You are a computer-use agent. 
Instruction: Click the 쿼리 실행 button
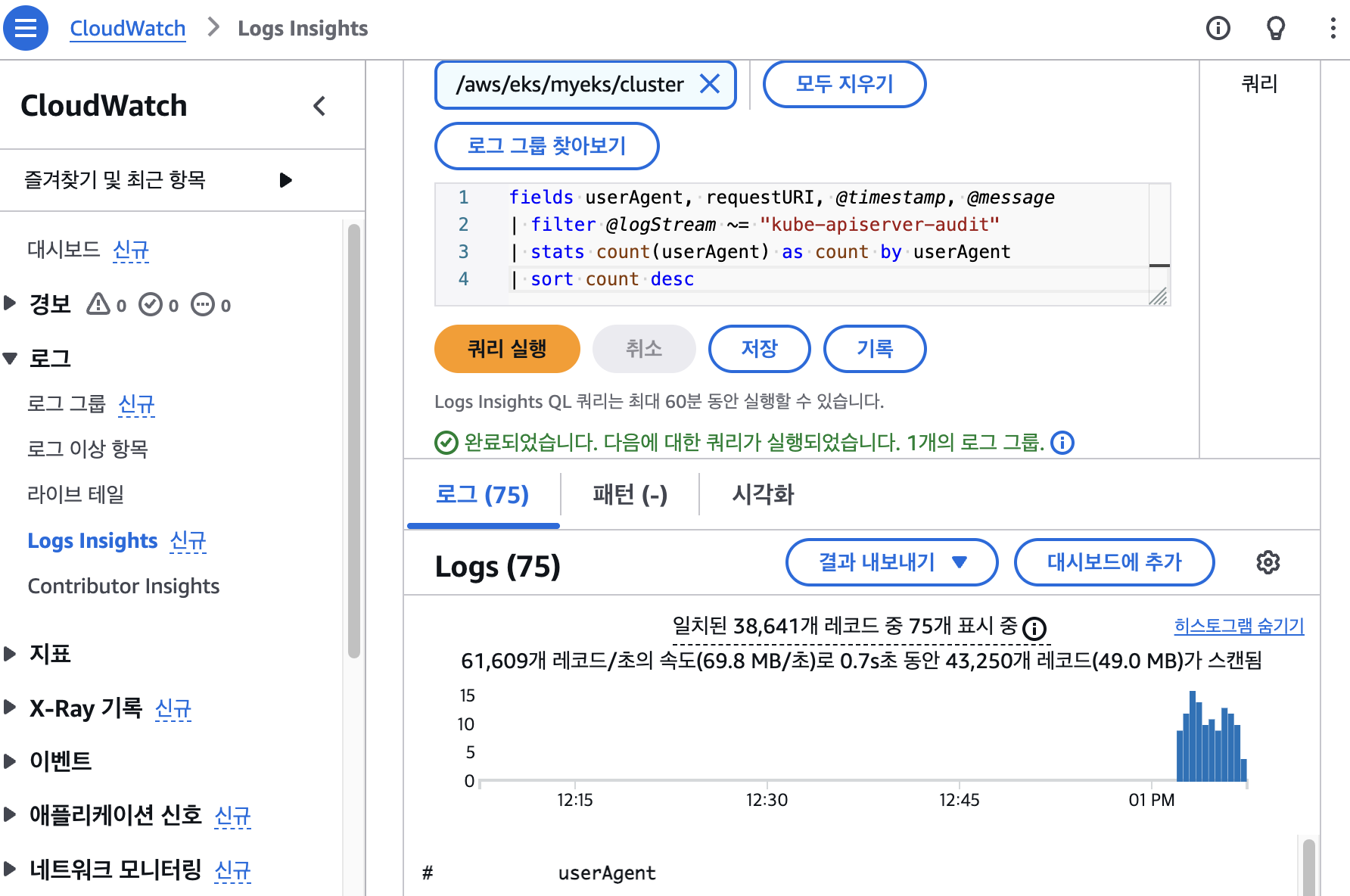[x=507, y=349]
